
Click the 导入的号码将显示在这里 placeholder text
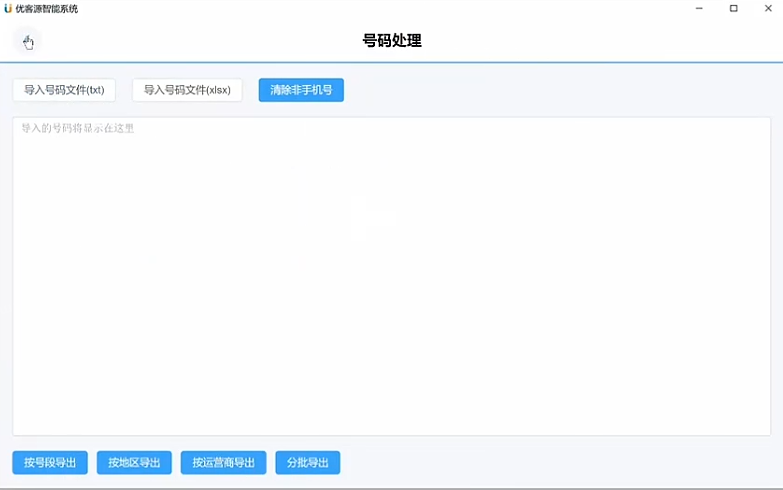(78, 128)
